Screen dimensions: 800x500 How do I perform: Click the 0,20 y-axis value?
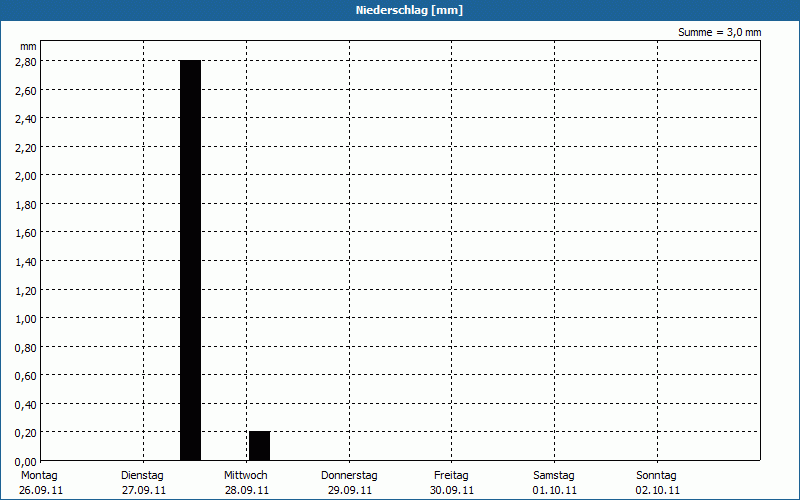(x=26, y=434)
